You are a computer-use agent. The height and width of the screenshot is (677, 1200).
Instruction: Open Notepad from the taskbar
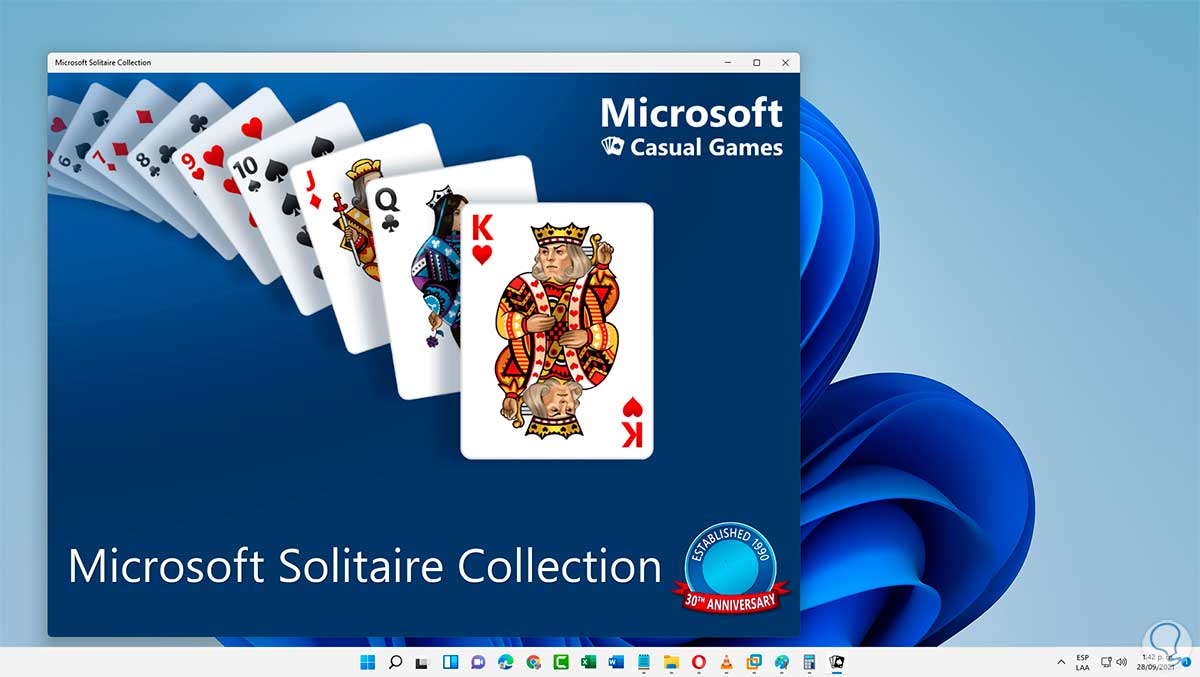(643, 662)
